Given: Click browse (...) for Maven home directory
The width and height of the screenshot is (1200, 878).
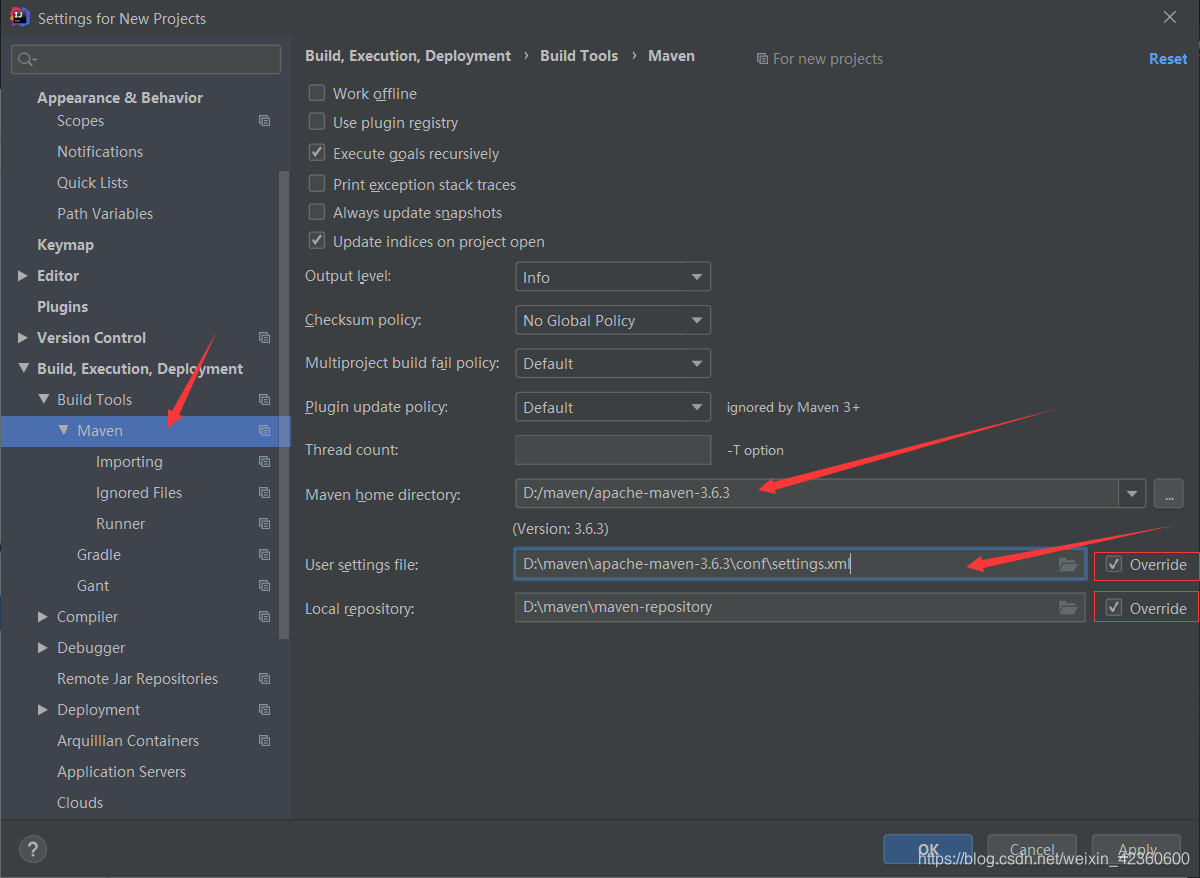Looking at the screenshot, I should pyautogui.click(x=1168, y=493).
